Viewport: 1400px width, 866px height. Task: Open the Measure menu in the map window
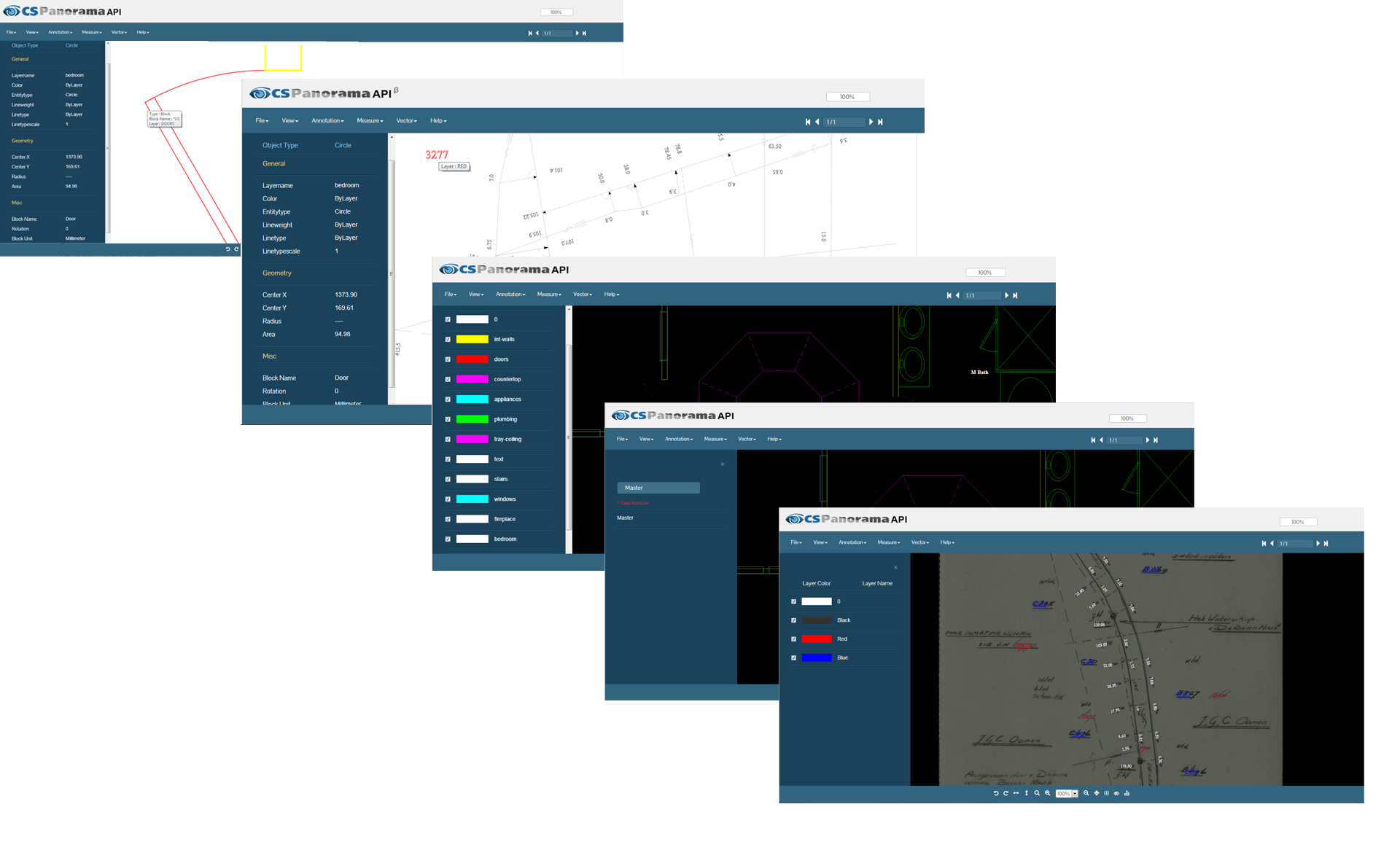pyautogui.click(x=889, y=542)
